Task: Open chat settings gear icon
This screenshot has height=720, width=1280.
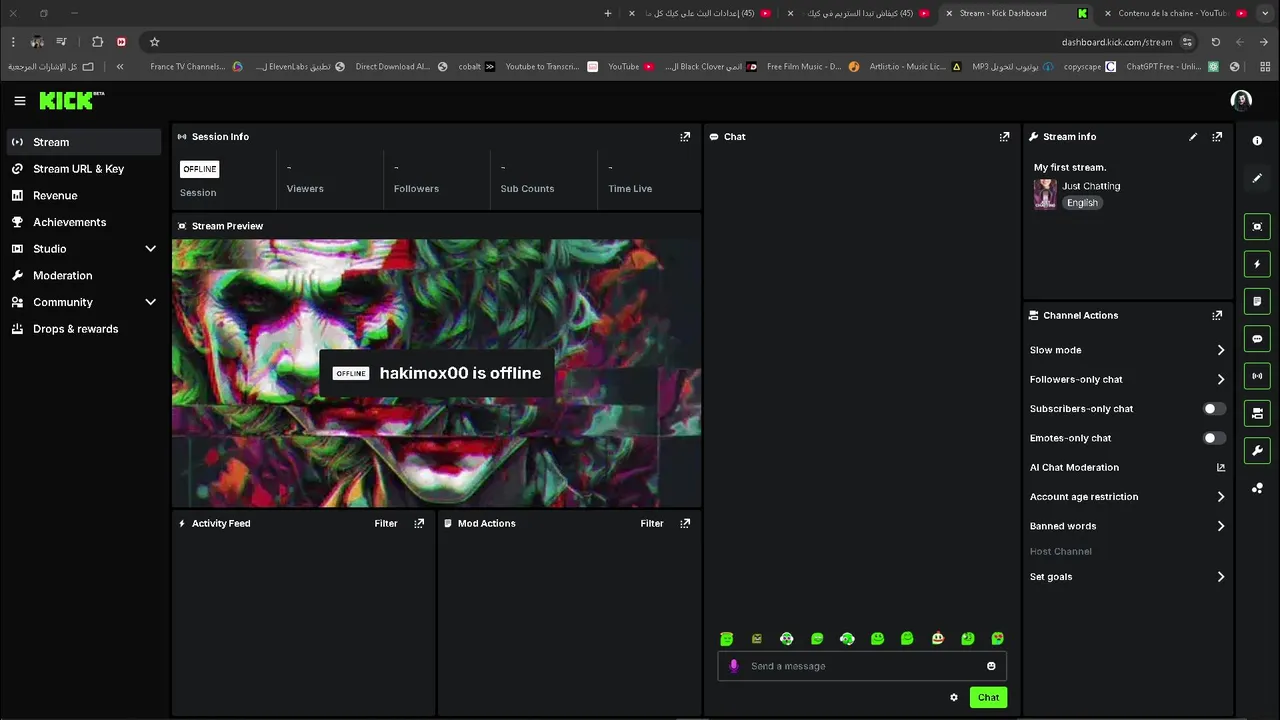Action: pos(954,698)
